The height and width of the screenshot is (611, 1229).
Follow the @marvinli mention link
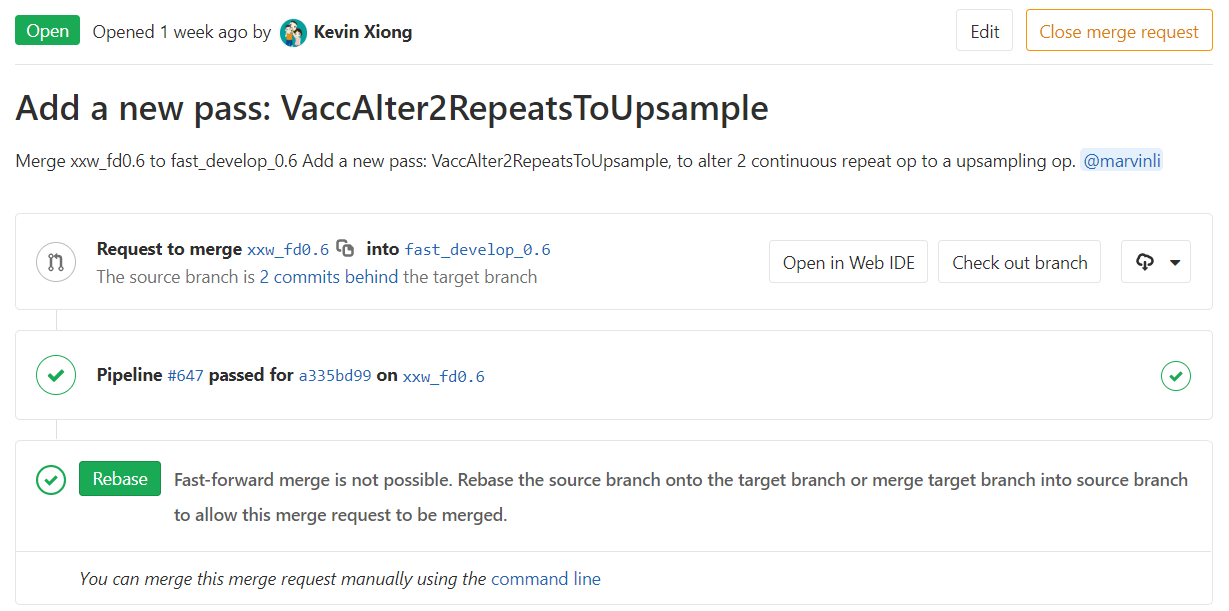(x=1121, y=161)
